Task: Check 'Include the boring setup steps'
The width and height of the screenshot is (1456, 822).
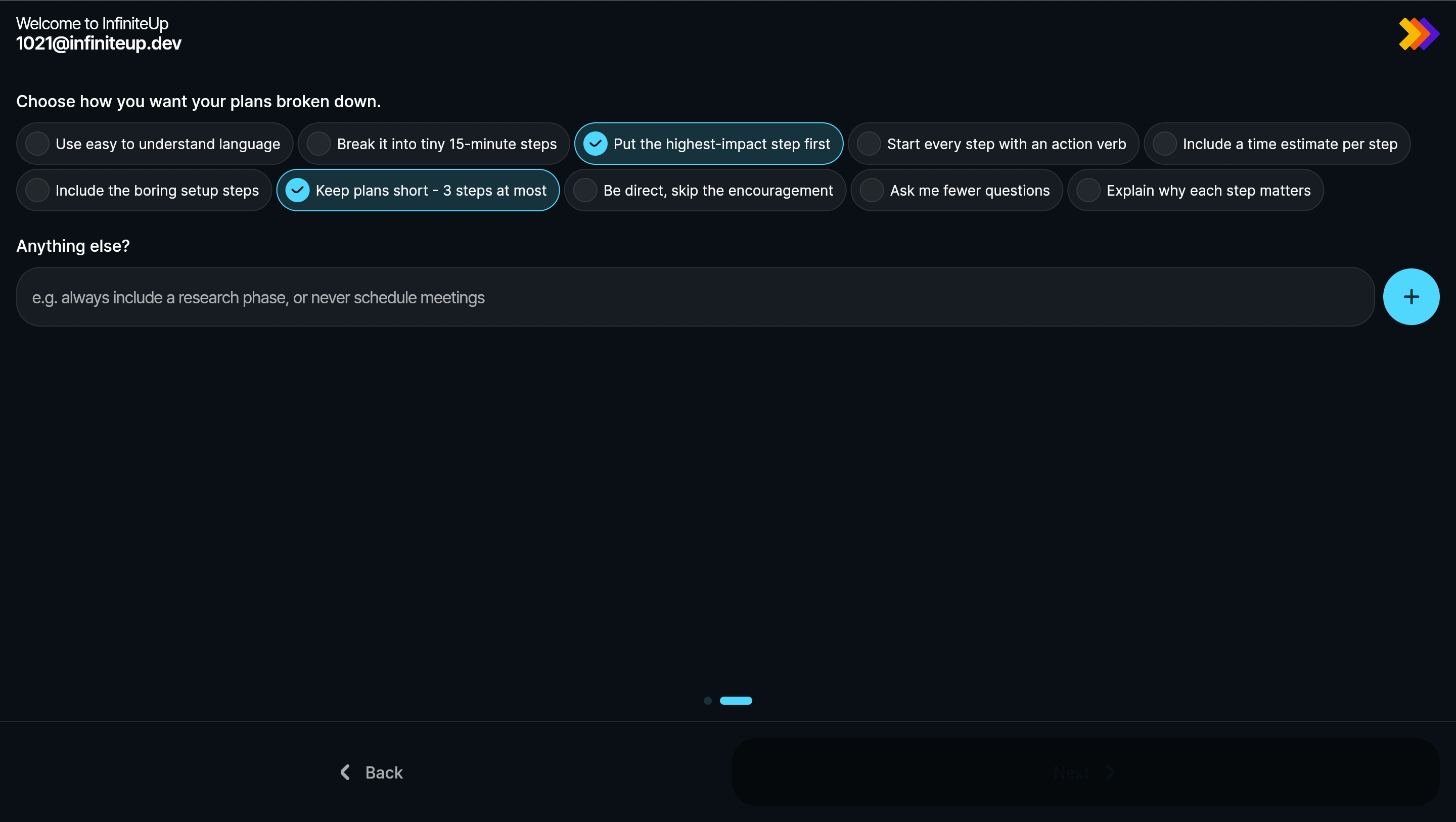Action: click(x=144, y=191)
